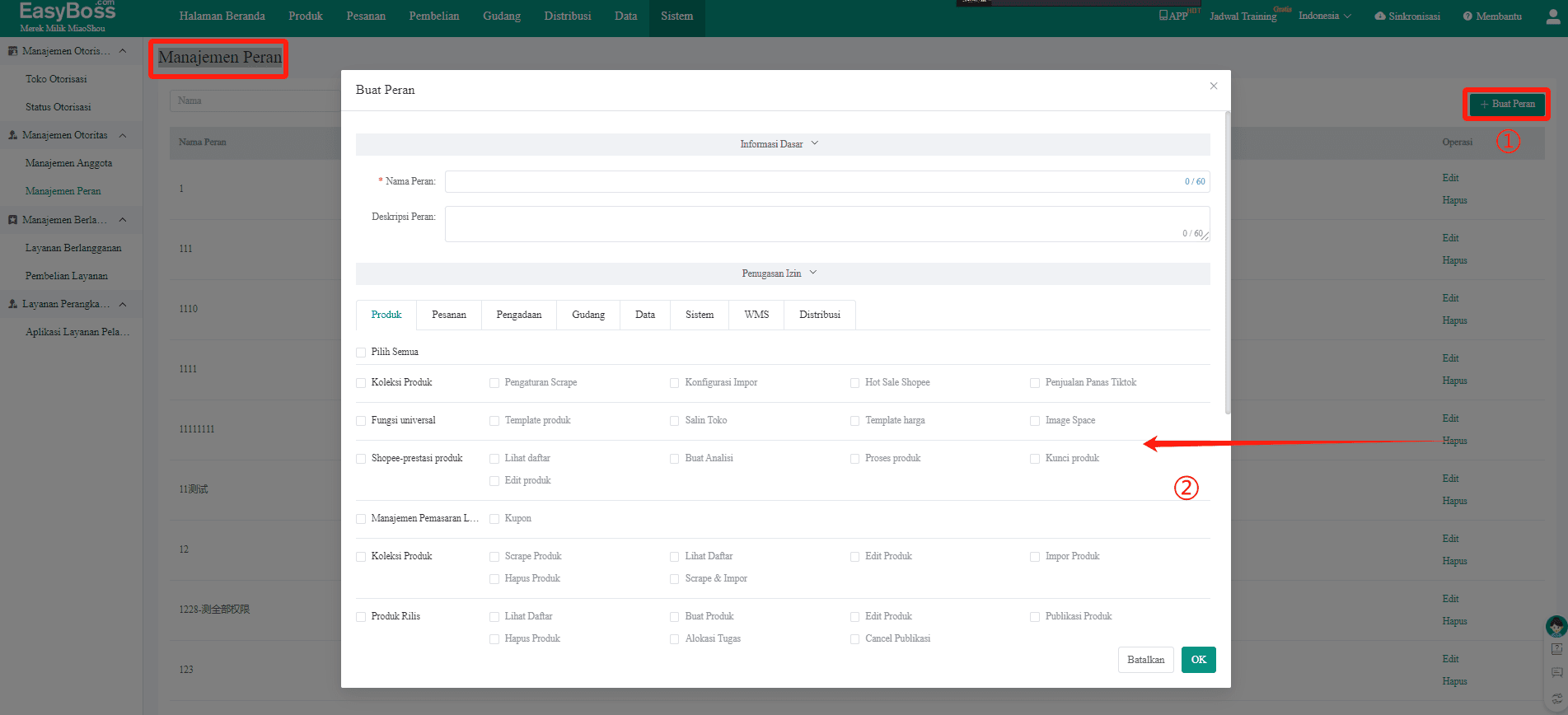Open Halaman Beranda in top navigation

tap(222, 16)
